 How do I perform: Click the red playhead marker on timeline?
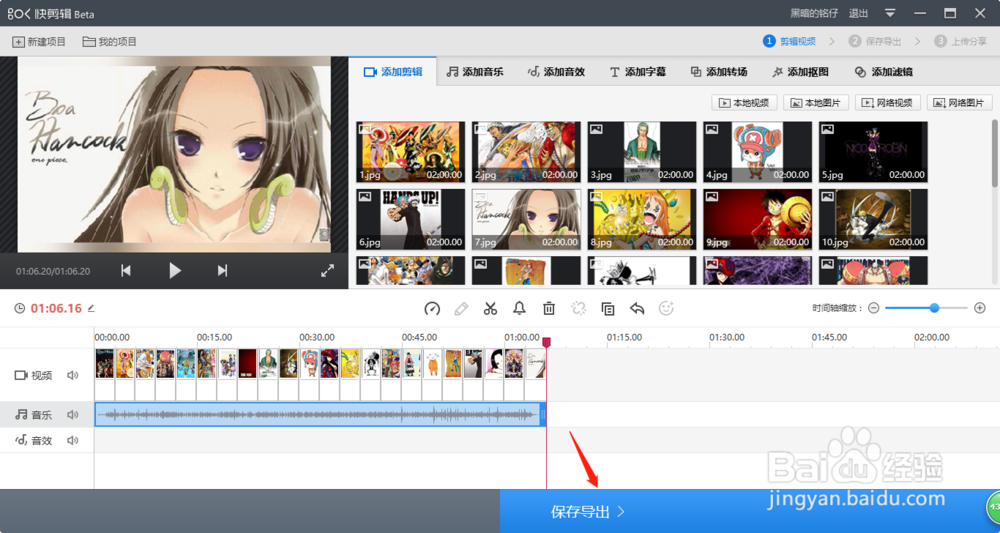547,342
